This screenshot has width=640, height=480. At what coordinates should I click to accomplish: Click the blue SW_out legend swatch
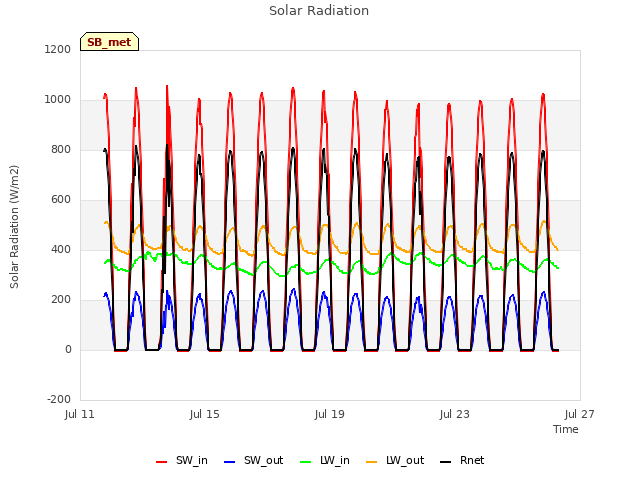(230, 462)
